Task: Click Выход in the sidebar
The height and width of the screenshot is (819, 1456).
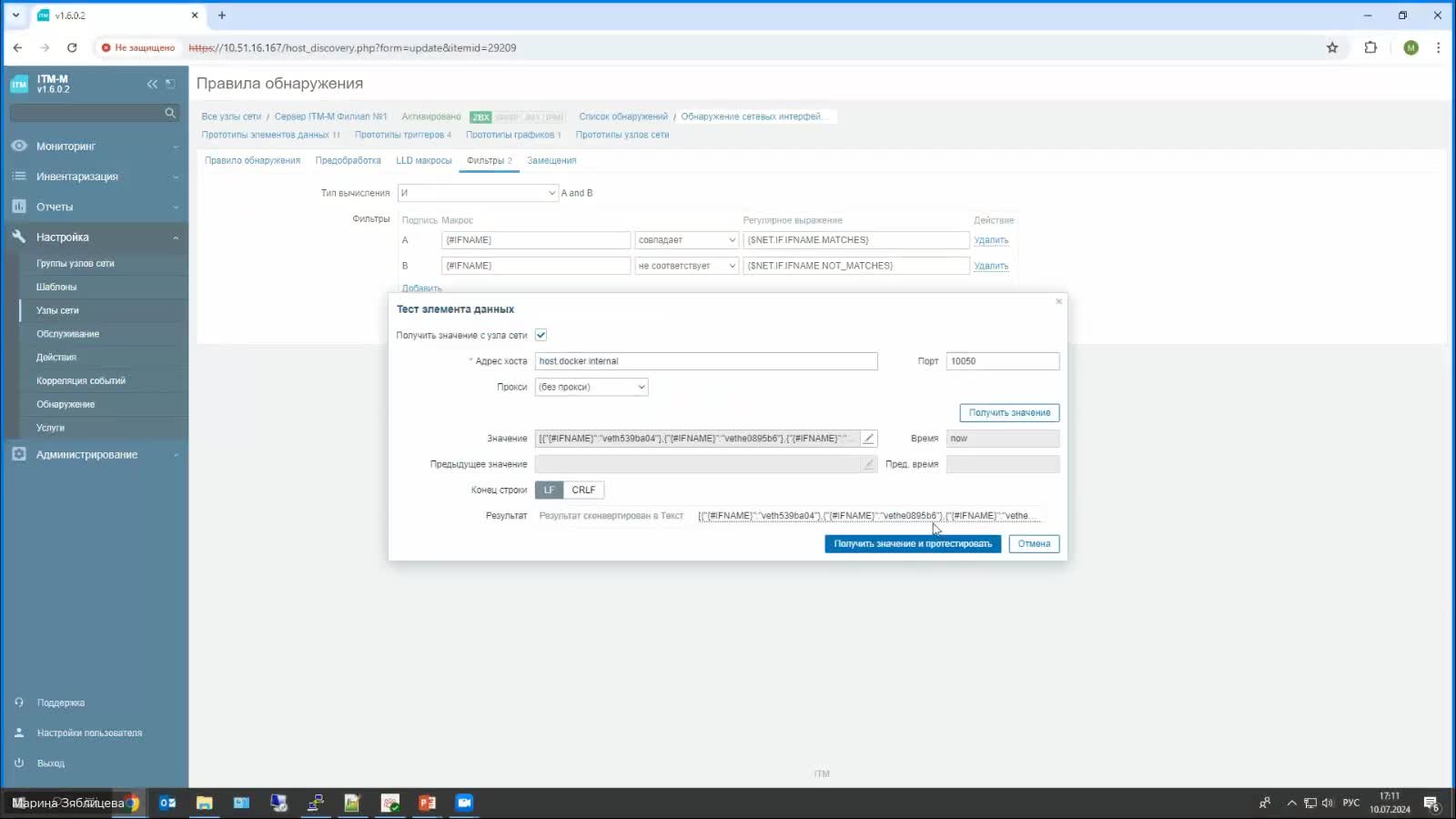Action: coord(51,763)
